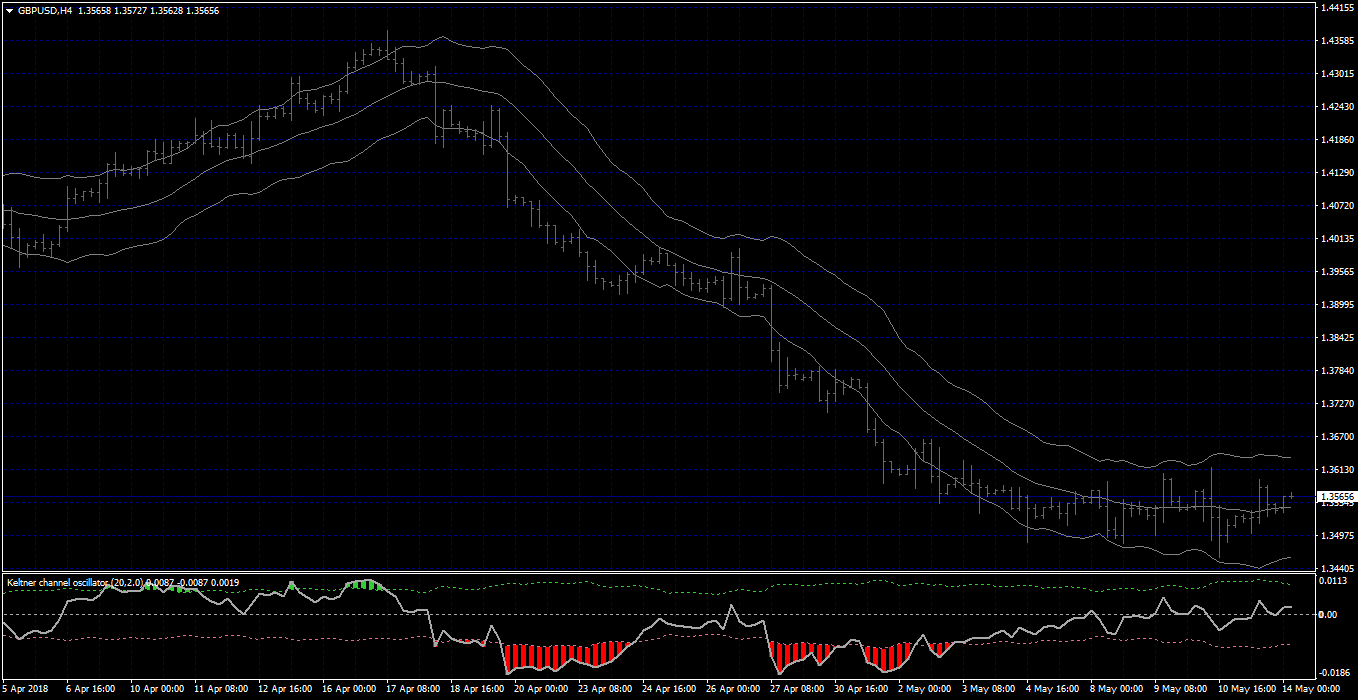Click the 10 May 16:00 time label
1358x700 pixels.
[1245, 689]
